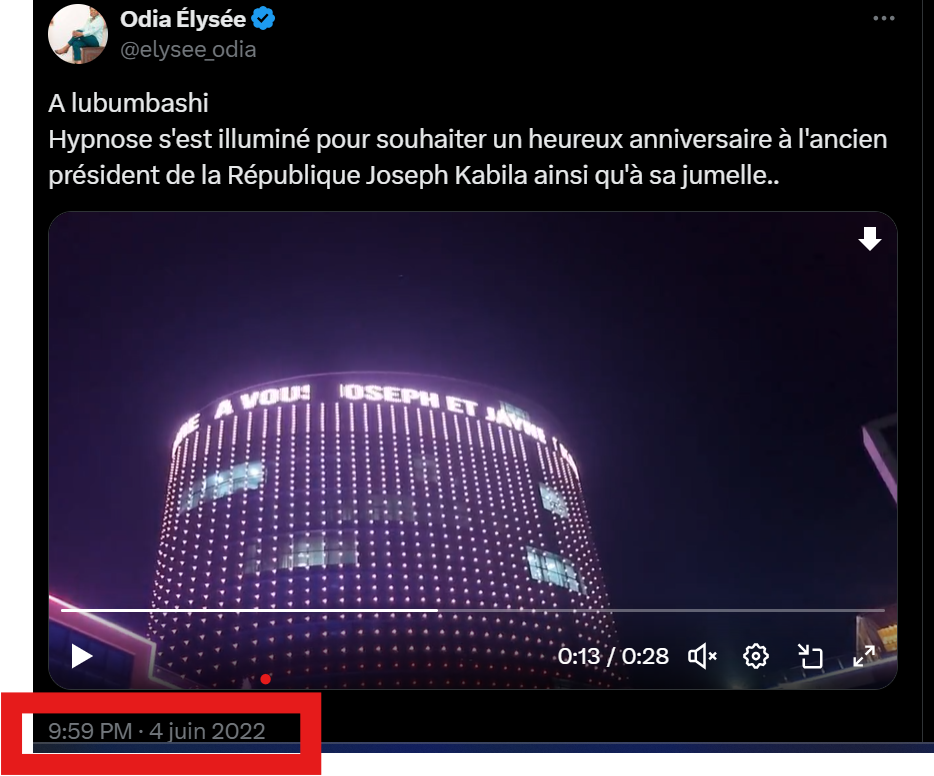Open video settings gear
The image size is (934, 776).
[x=756, y=656]
